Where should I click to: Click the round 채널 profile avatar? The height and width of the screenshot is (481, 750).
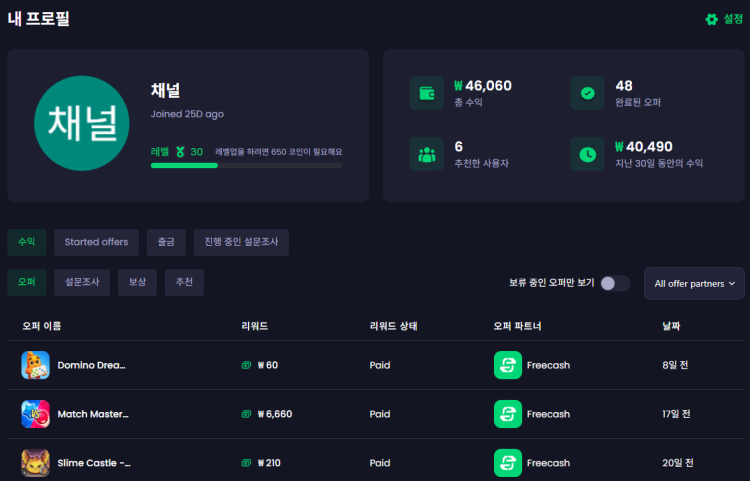tap(82, 123)
